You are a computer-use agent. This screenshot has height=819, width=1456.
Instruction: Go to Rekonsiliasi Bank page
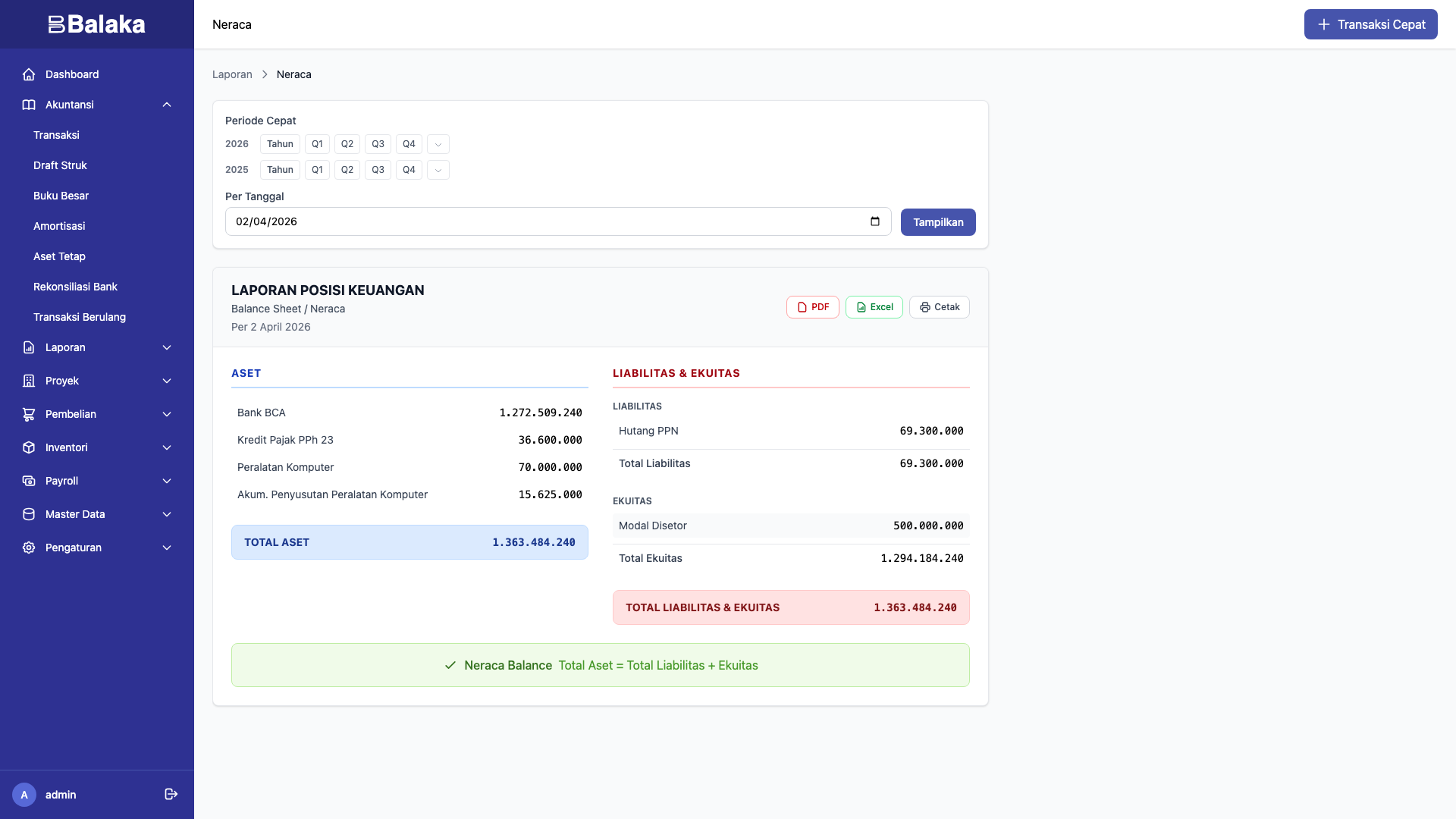[x=75, y=287]
